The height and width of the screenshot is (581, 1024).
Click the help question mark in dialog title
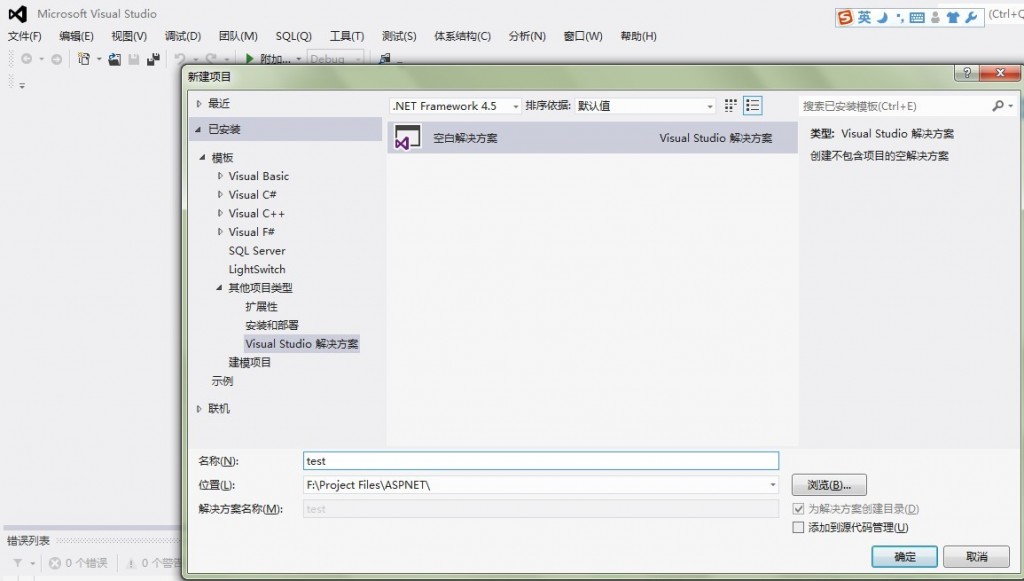tap(967, 73)
